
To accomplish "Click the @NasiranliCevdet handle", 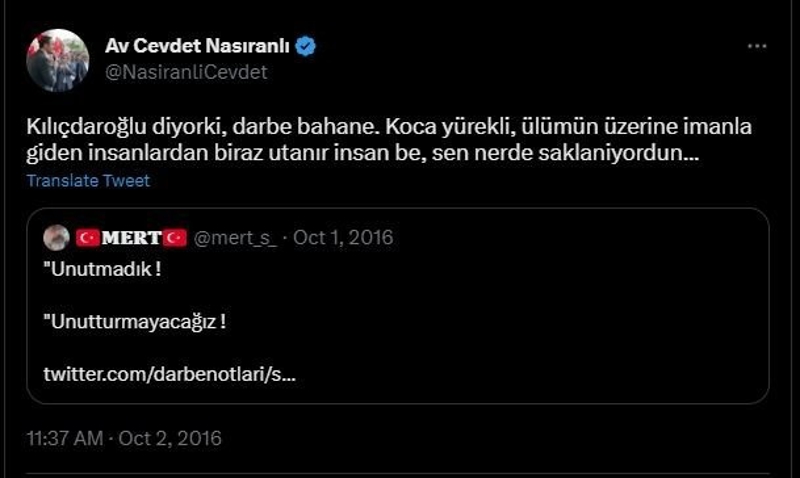I will [x=186, y=72].
